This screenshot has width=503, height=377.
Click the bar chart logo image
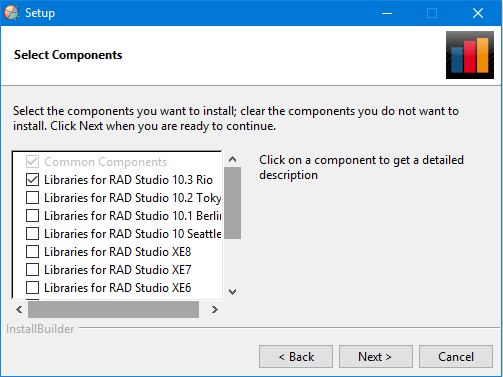[x=470, y=55]
